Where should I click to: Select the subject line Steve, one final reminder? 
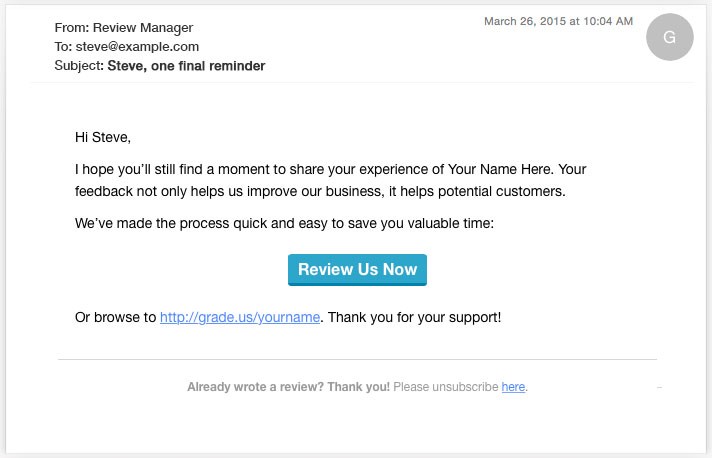pos(186,66)
